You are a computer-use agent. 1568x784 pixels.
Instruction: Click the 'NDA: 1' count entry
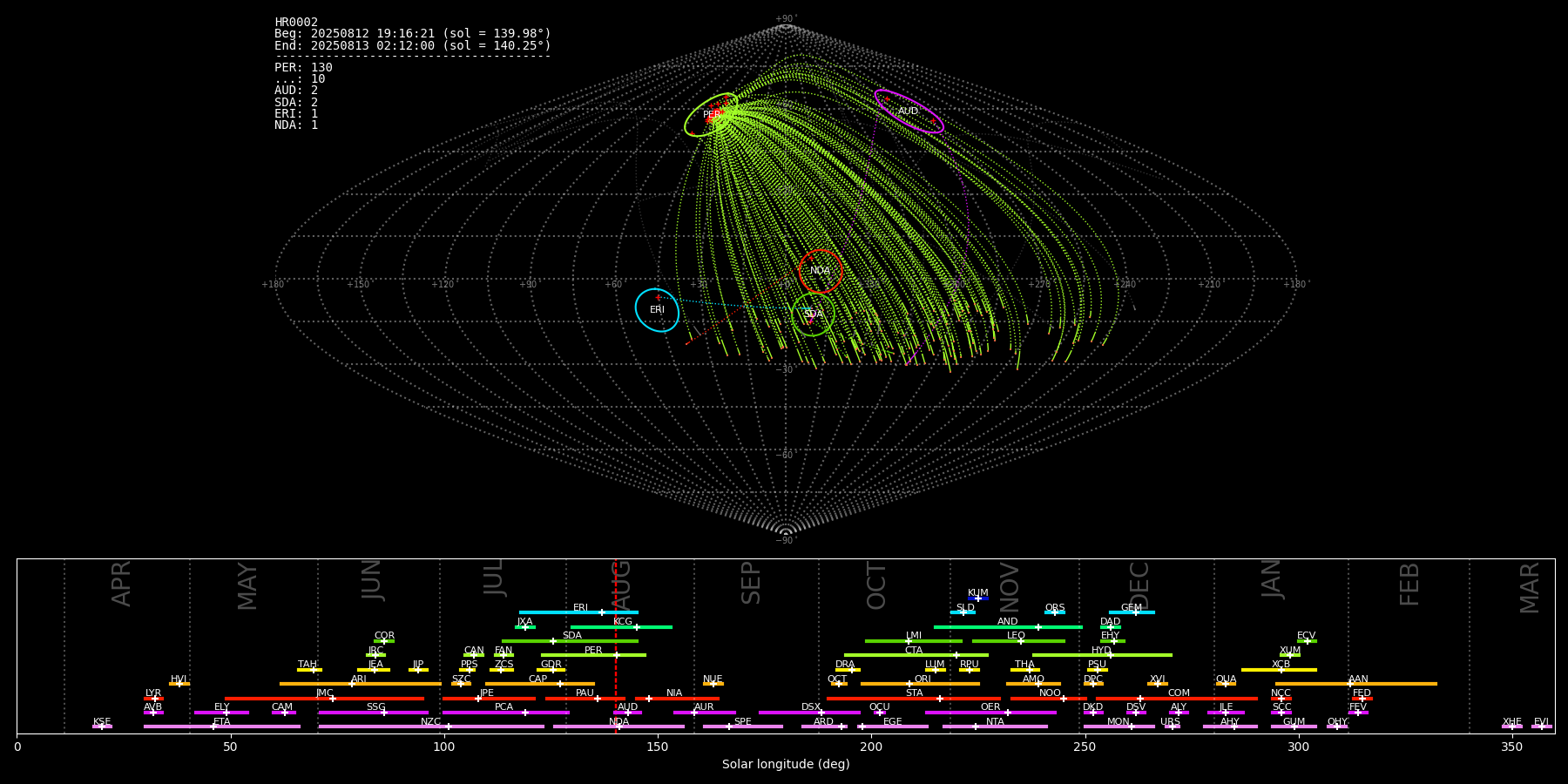pyautogui.click(x=296, y=125)
